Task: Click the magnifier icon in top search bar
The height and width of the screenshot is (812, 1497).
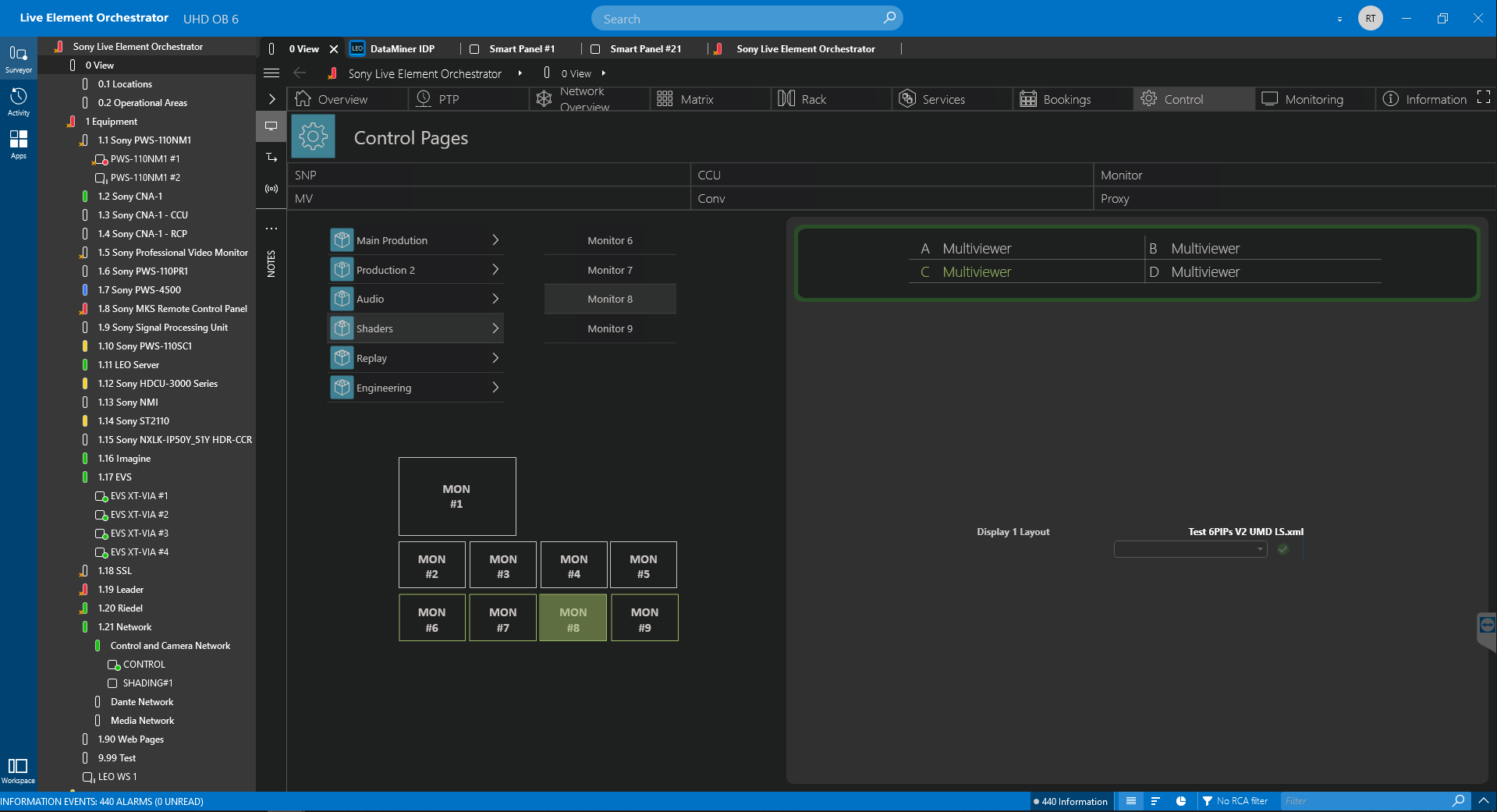Action: [x=889, y=18]
